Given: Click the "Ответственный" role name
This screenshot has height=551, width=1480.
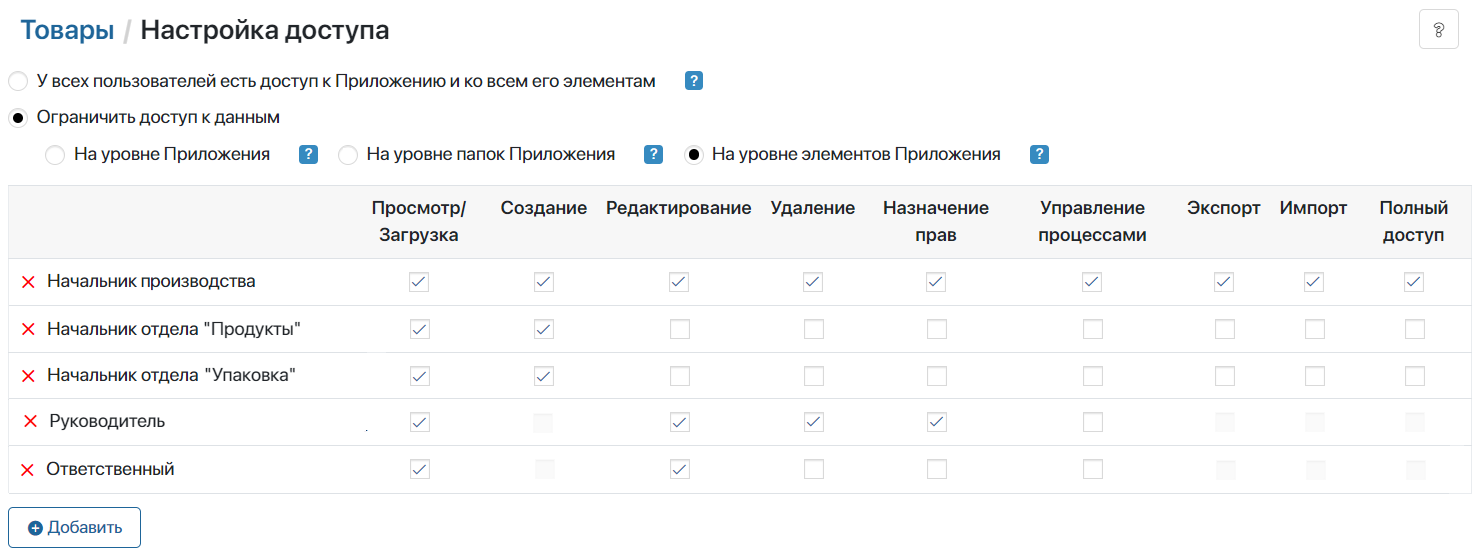Looking at the screenshot, I should [110, 469].
